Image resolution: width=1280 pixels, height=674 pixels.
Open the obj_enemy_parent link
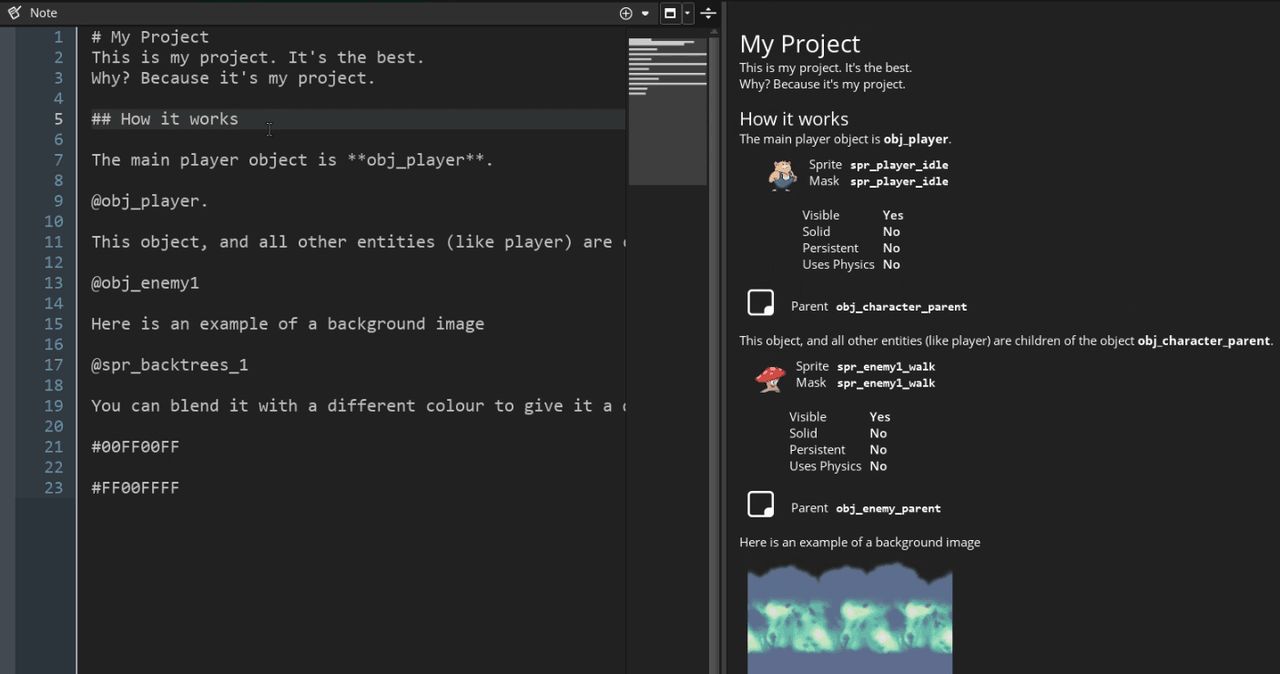(888, 508)
